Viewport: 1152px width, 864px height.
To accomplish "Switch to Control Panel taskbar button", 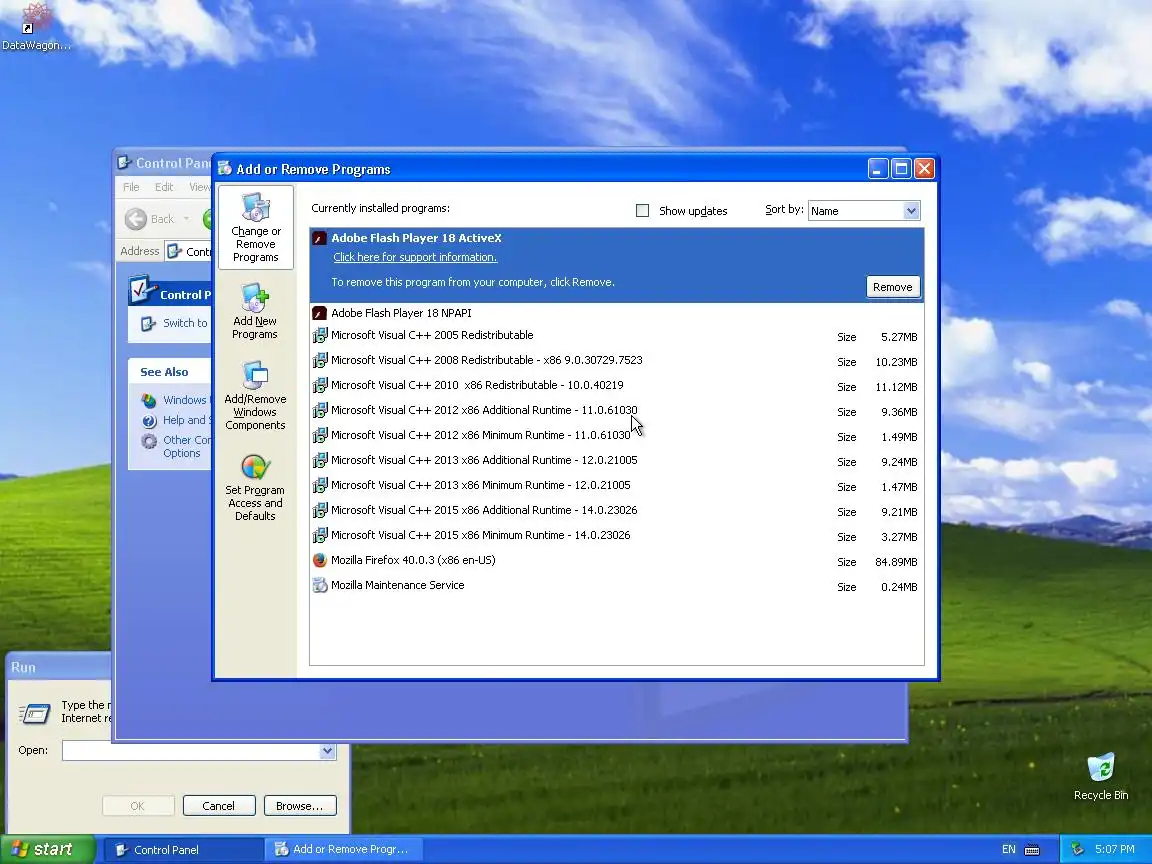I will [183, 849].
